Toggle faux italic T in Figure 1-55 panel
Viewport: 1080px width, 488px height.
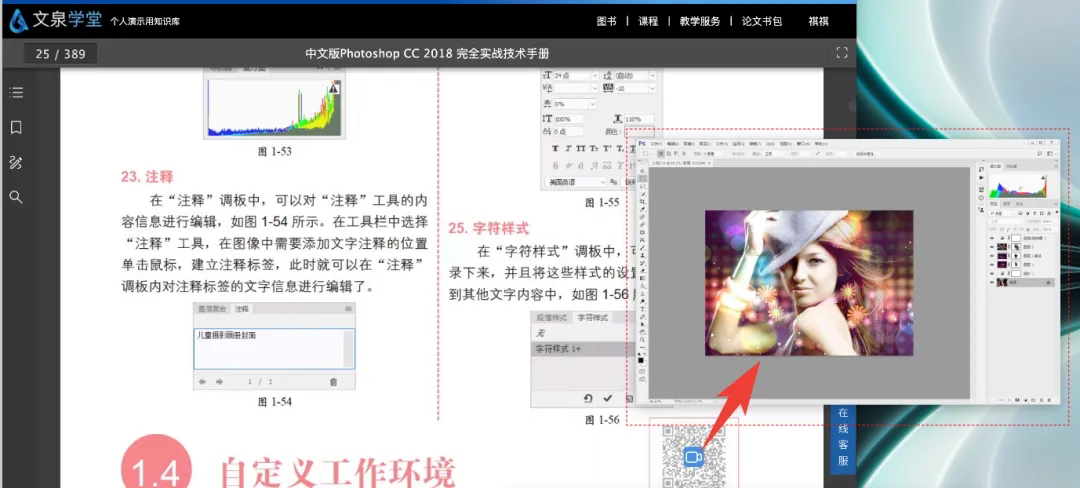pyautogui.click(x=568, y=148)
